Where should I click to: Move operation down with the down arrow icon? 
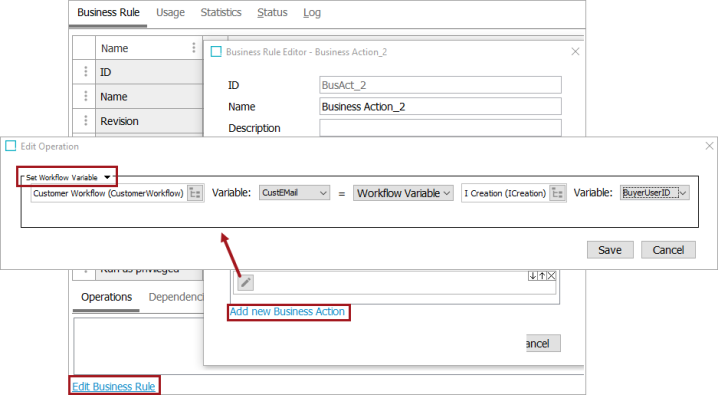(x=533, y=276)
